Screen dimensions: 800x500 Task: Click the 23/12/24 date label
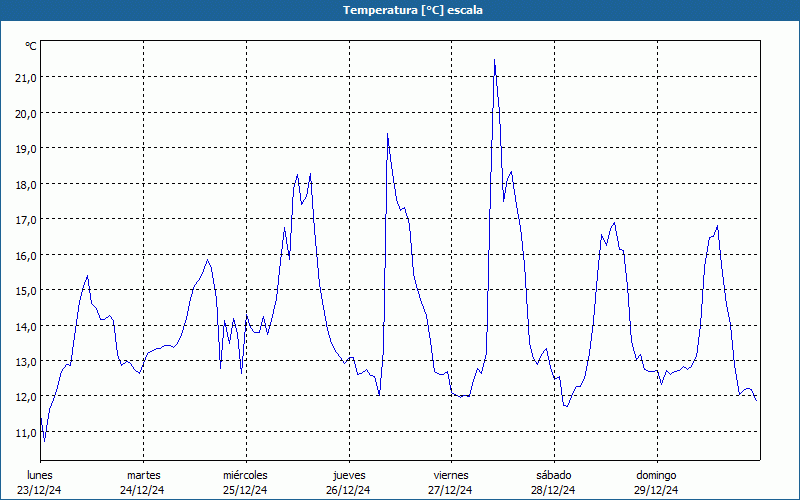coord(39,490)
